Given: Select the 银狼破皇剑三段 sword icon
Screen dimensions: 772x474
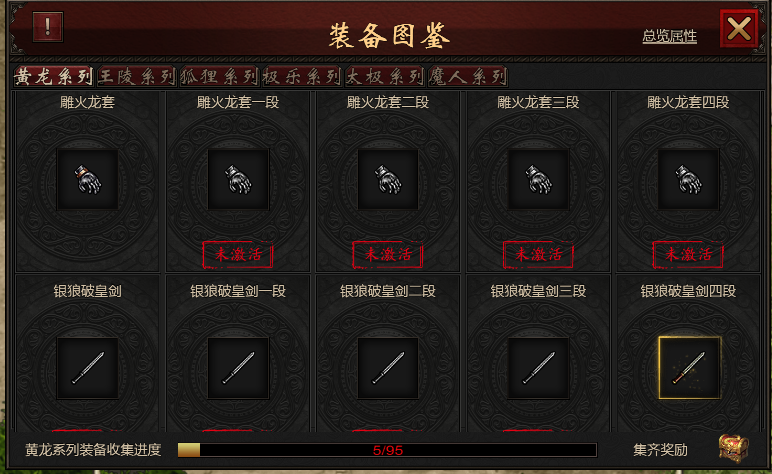Looking at the screenshot, I should coord(538,368).
